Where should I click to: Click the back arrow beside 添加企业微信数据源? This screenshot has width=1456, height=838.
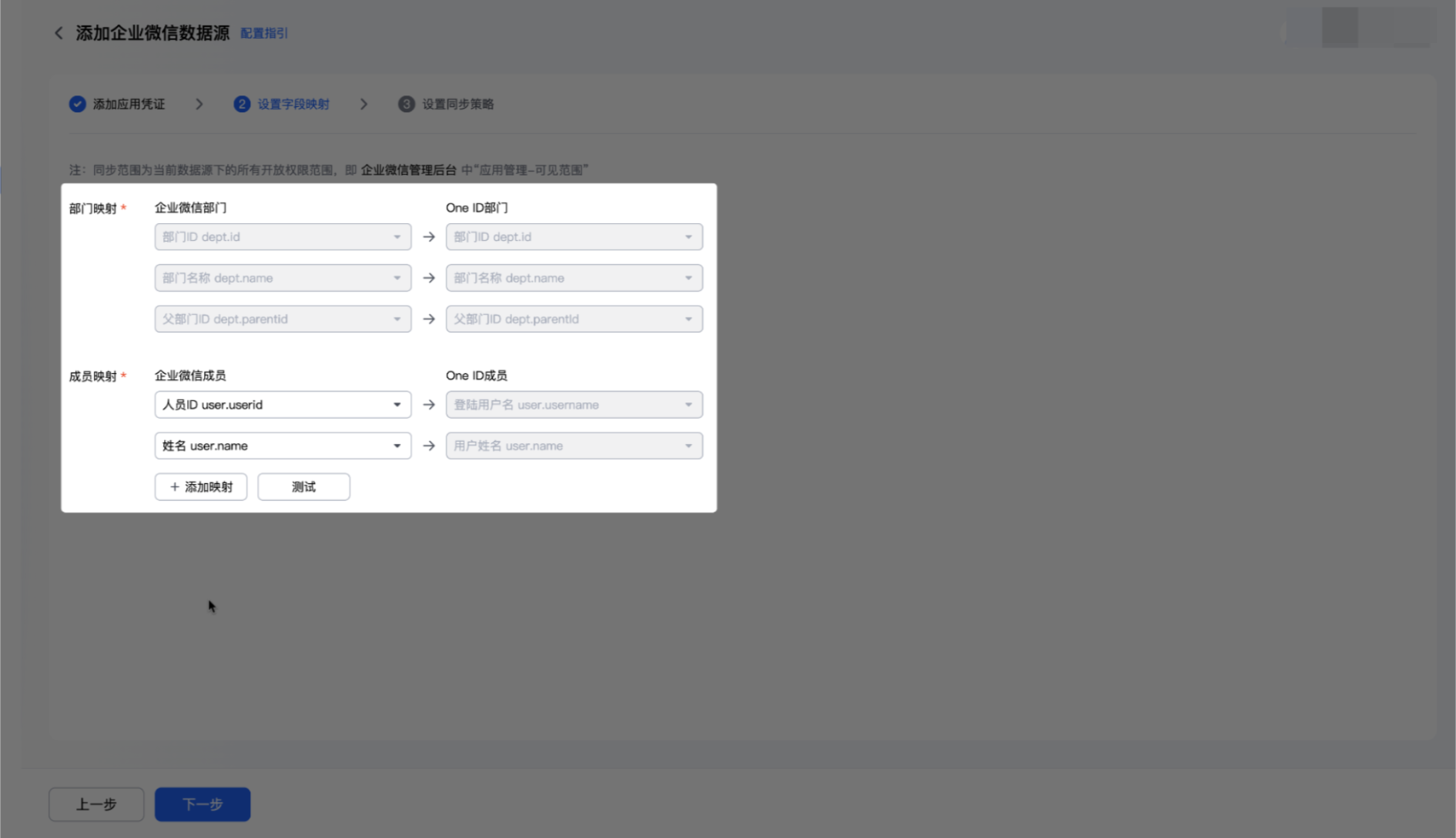tap(59, 33)
